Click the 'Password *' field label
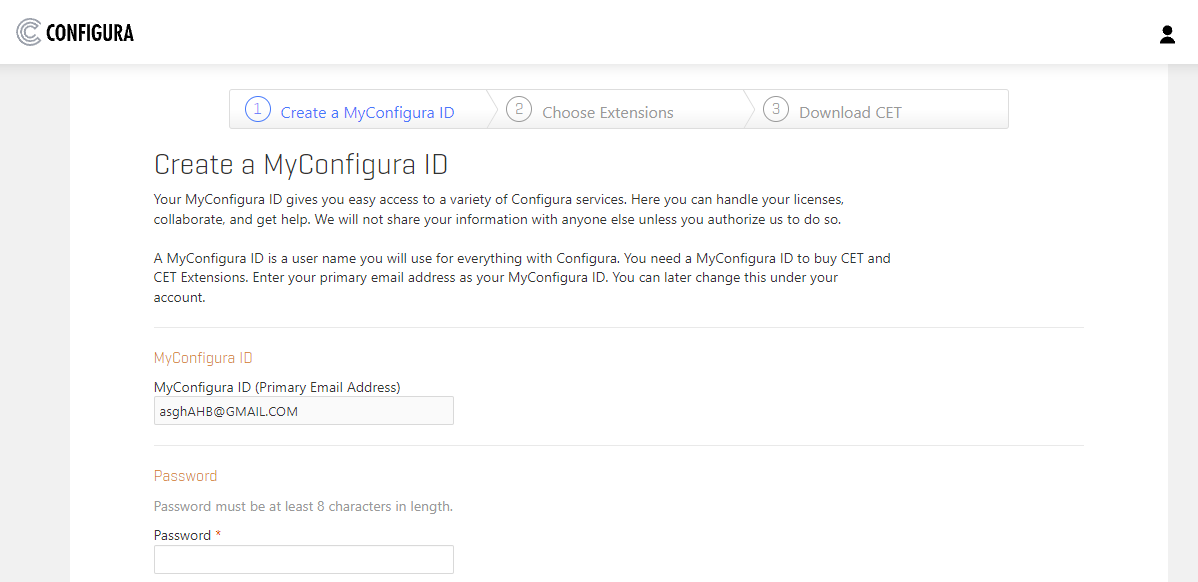This screenshot has height=582, width=1198. (x=187, y=535)
